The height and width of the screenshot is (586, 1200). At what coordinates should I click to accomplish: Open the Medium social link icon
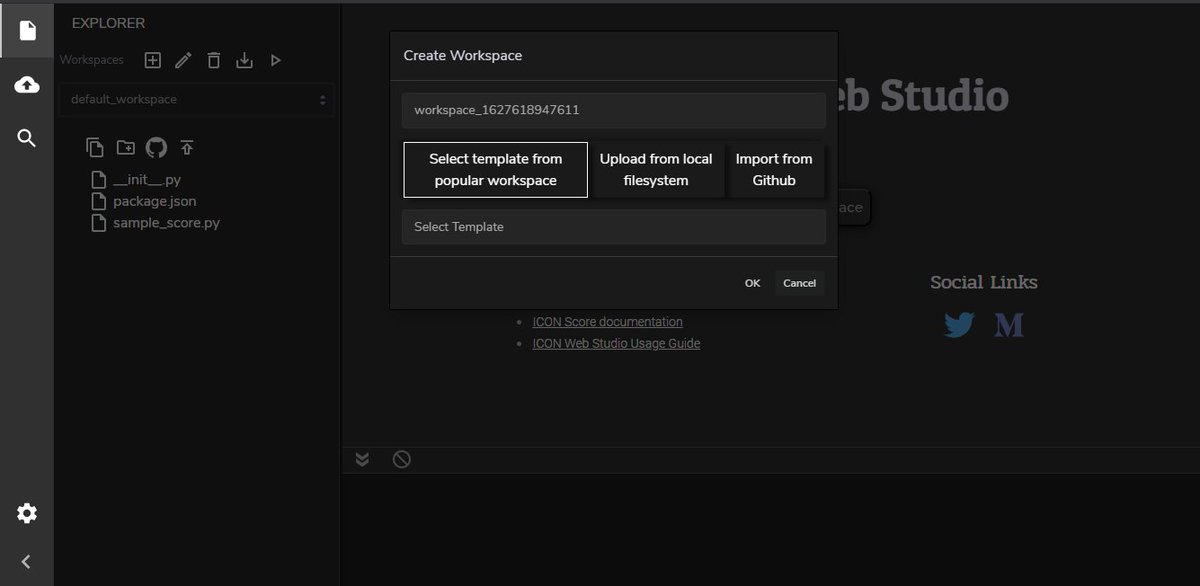1009,325
